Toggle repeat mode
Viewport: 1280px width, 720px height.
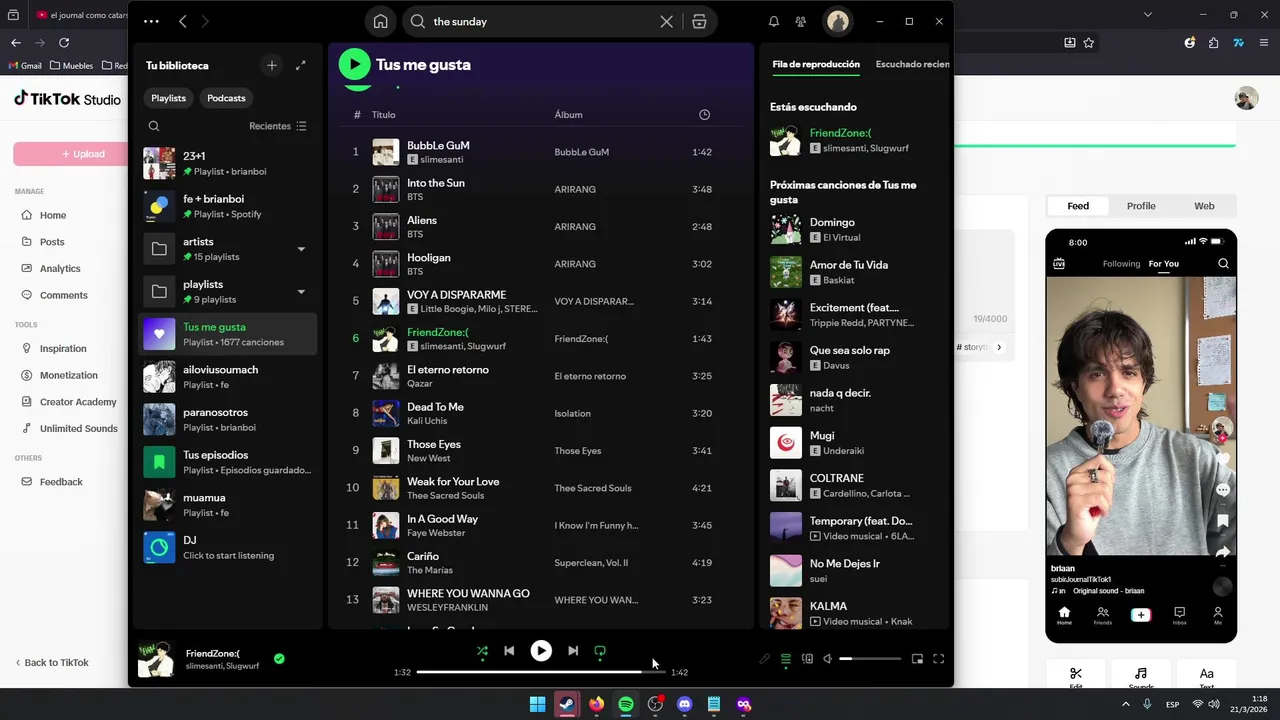[600, 651]
